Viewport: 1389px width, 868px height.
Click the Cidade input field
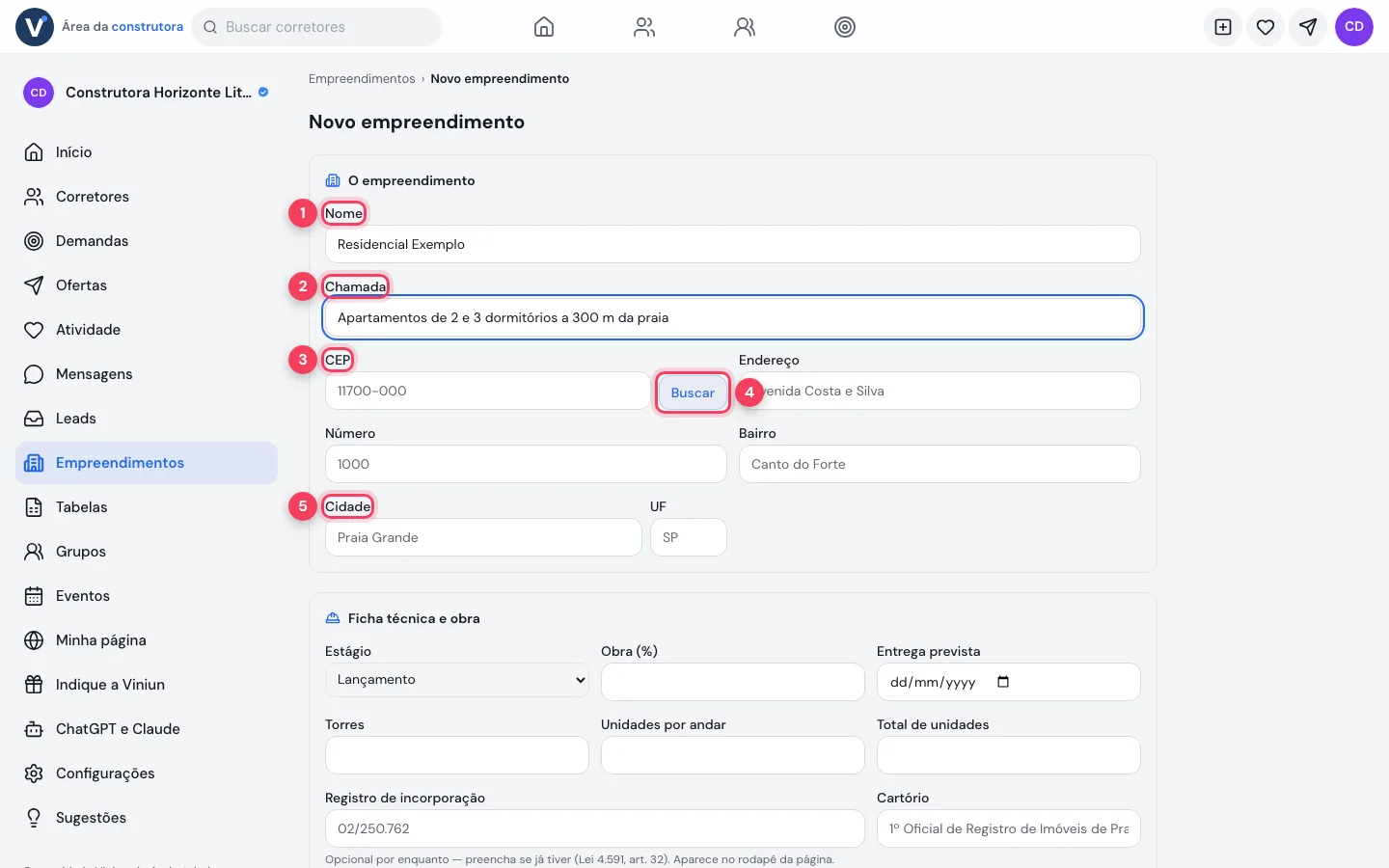(x=483, y=537)
